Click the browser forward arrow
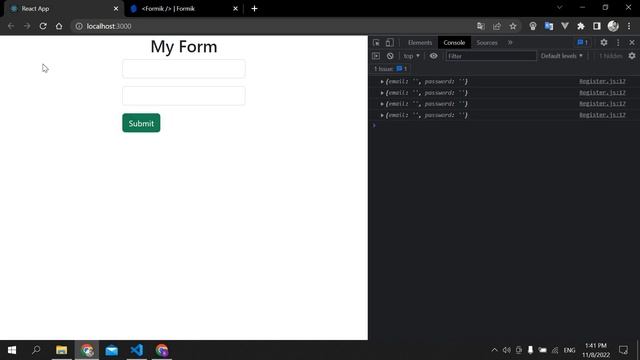The height and width of the screenshot is (360, 640). pyautogui.click(x=27, y=26)
